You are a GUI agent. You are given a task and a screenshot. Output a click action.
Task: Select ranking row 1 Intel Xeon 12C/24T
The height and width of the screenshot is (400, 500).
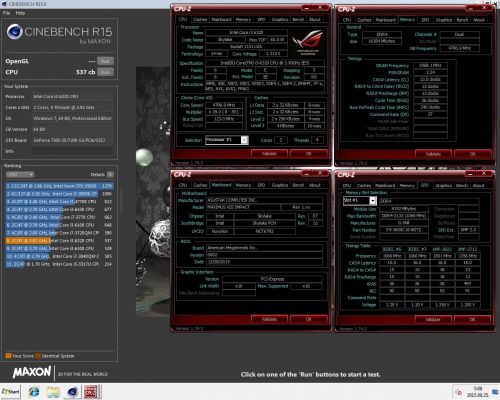point(59,186)
